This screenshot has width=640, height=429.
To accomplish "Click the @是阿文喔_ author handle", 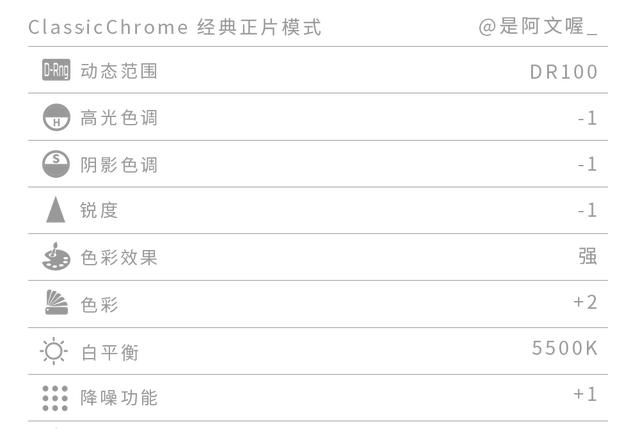I will 538,27.
